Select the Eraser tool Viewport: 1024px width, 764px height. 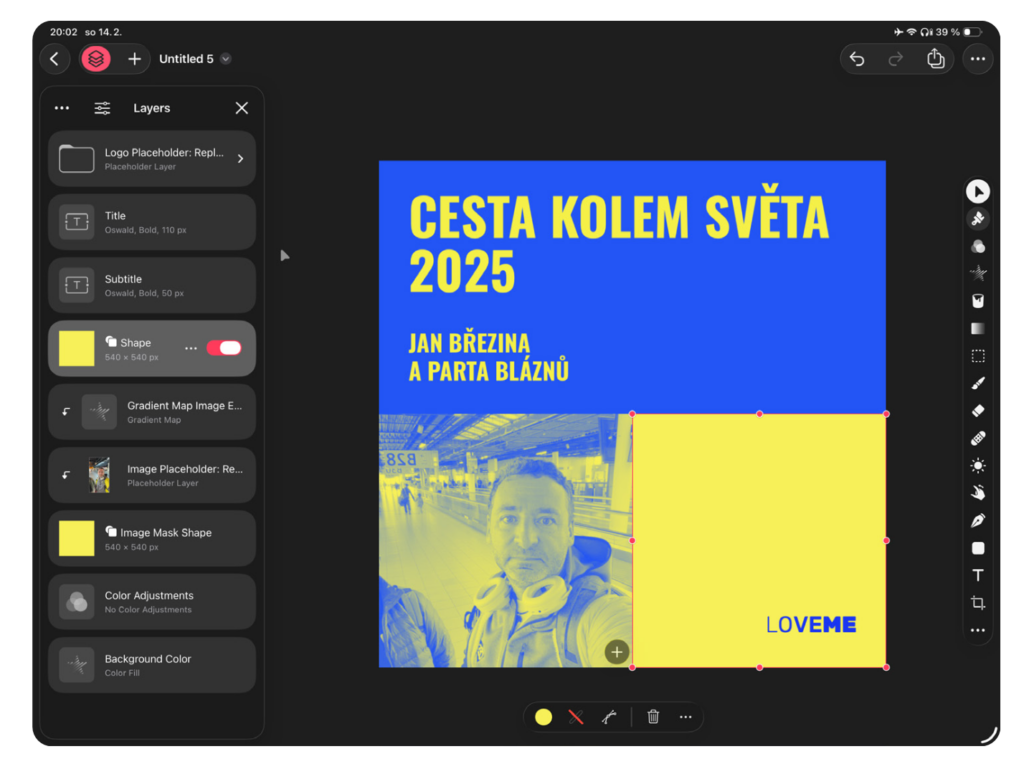point(977,410)
